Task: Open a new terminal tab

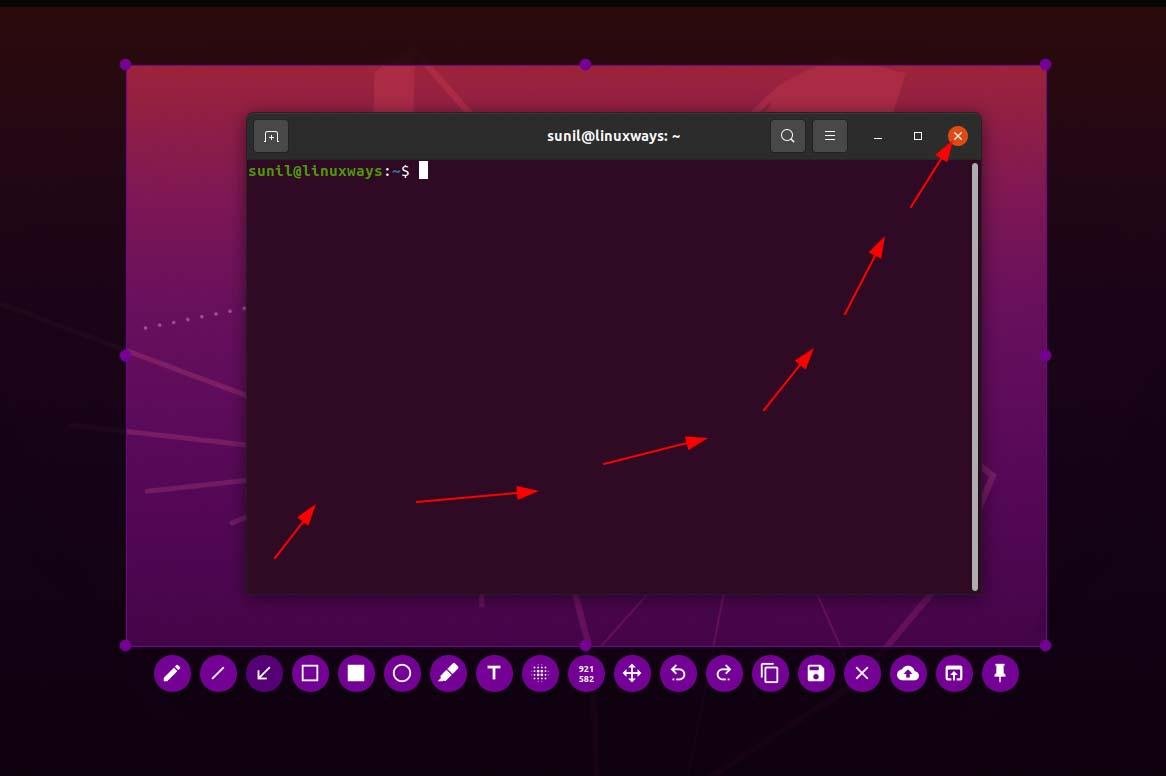Action: point(270,135)
